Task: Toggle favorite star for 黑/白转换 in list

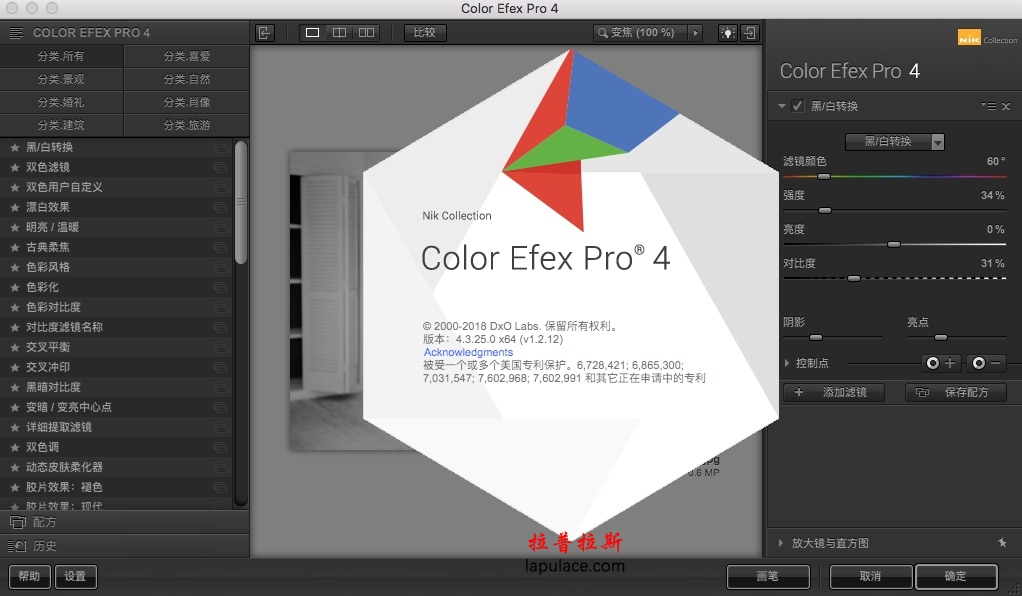Action: (x=14, y=147)
